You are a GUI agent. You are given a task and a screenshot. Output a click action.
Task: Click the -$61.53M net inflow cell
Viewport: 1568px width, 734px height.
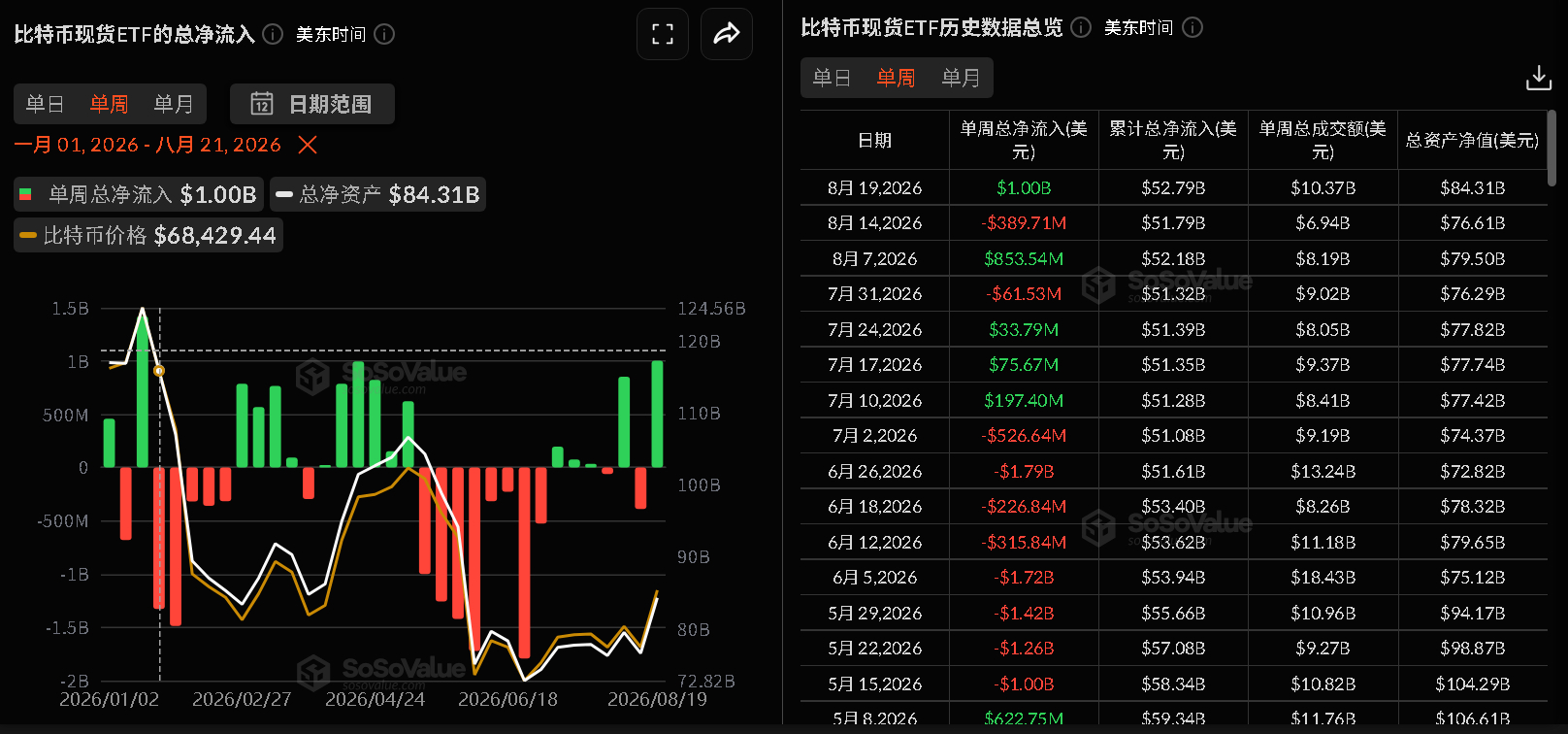pos(1024,294)
